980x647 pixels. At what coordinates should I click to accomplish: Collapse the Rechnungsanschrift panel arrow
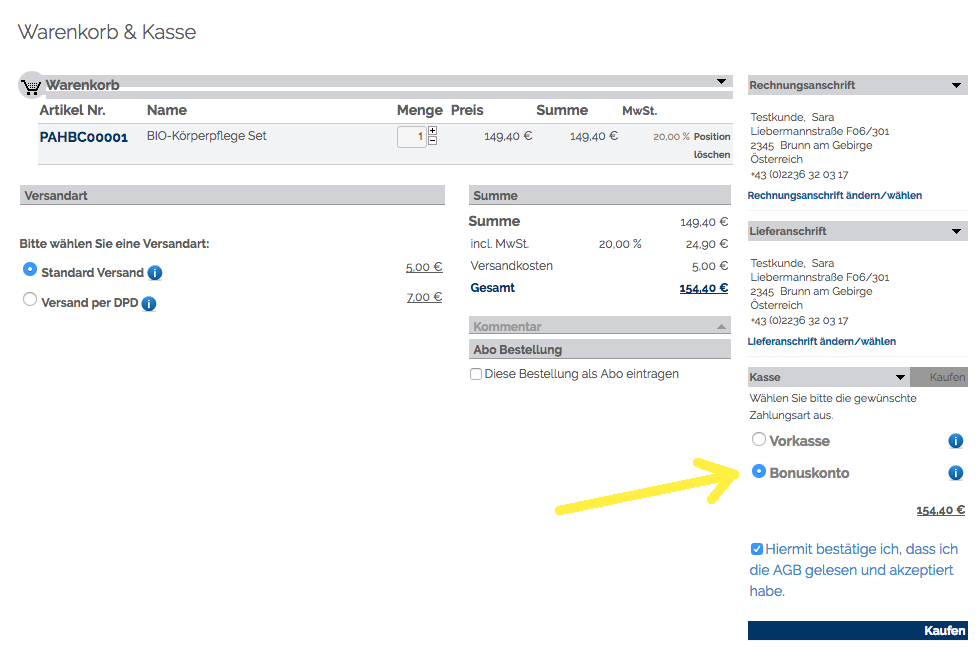pyautogui.click(x=956, y=85)
